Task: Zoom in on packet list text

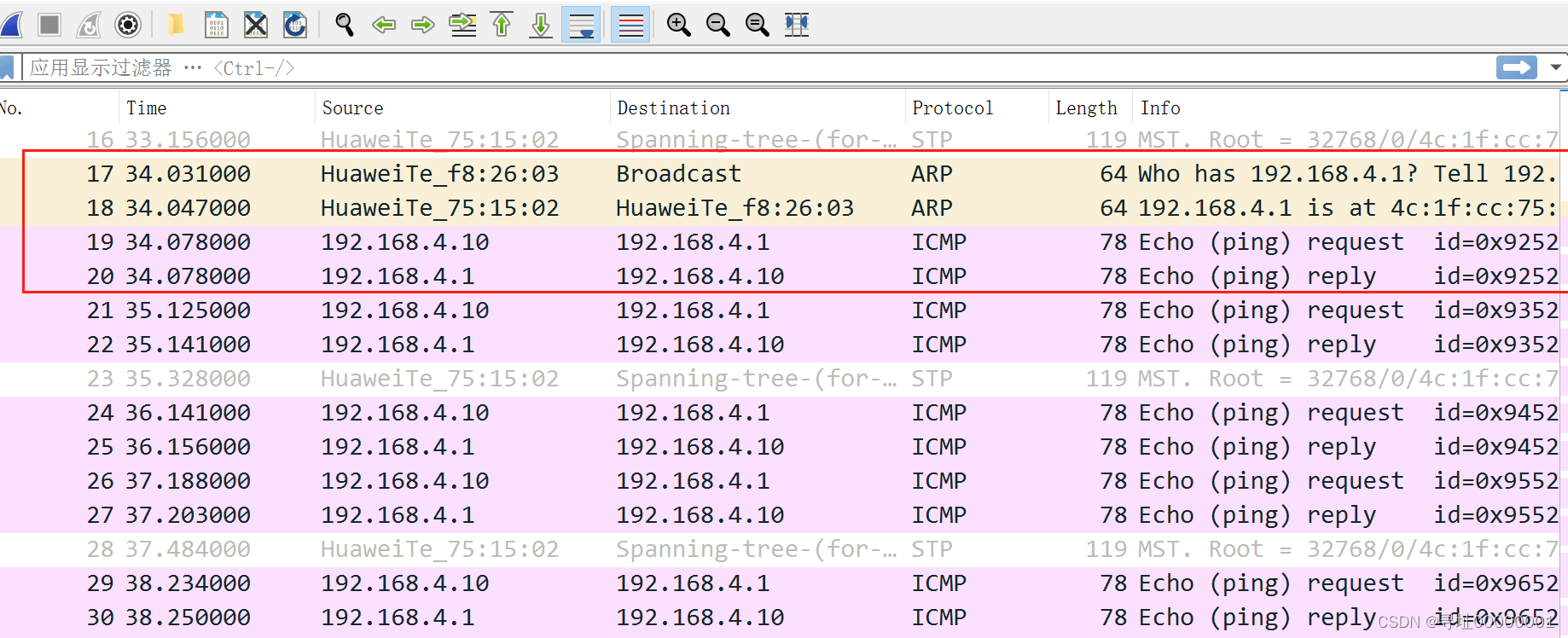Action: [679, 25]
